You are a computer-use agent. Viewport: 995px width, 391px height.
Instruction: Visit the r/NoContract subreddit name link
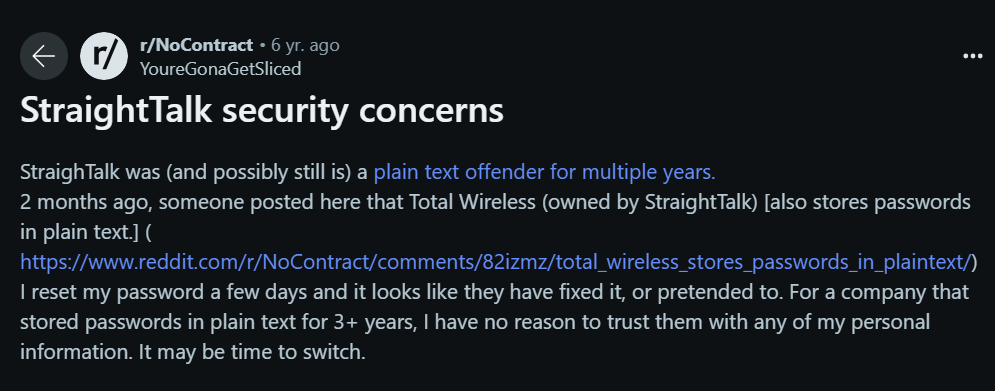pos(196,46)
